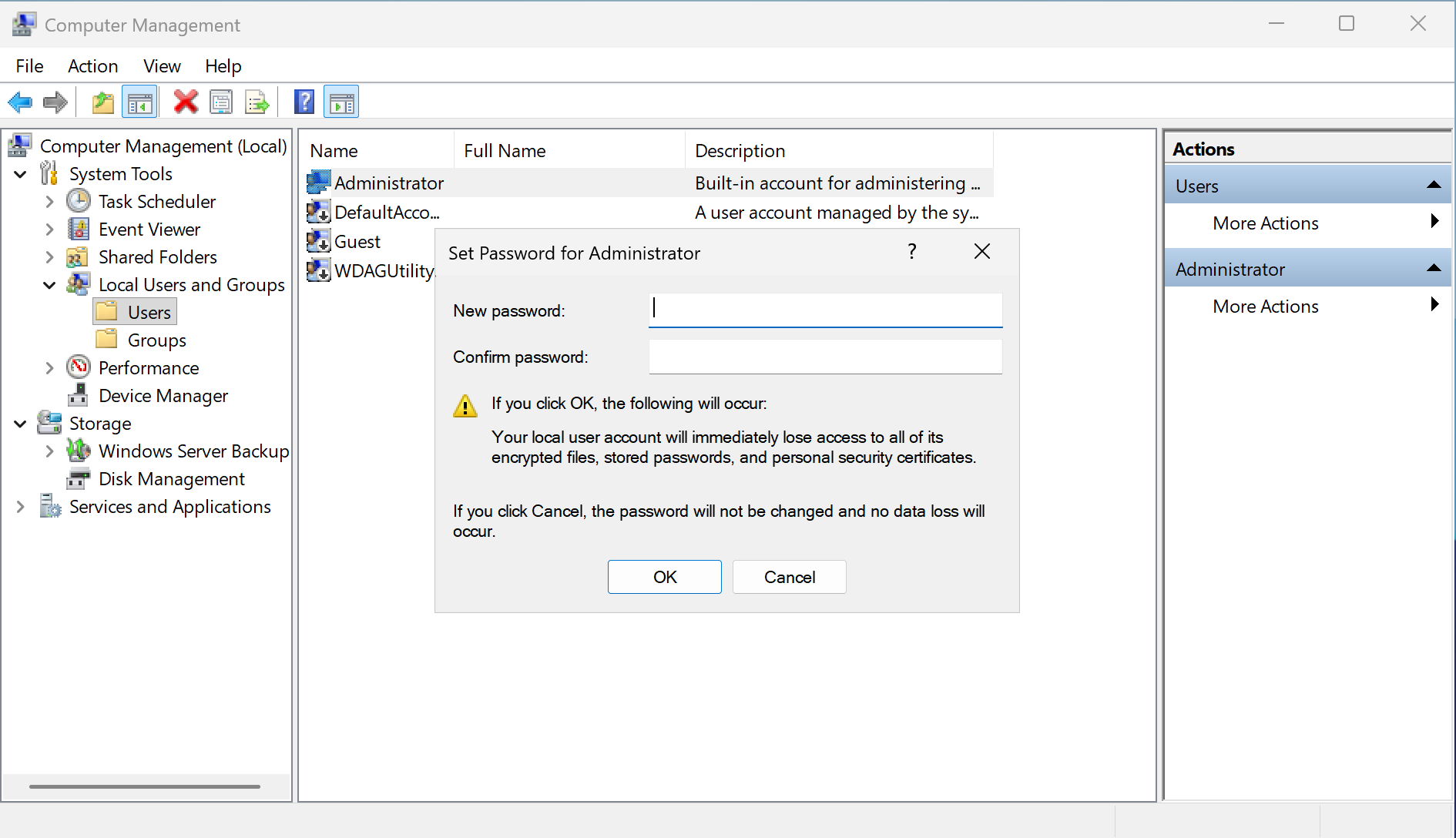Click the Performance monitor icon
1456x838 pixels.
click(x=79, y=367)
